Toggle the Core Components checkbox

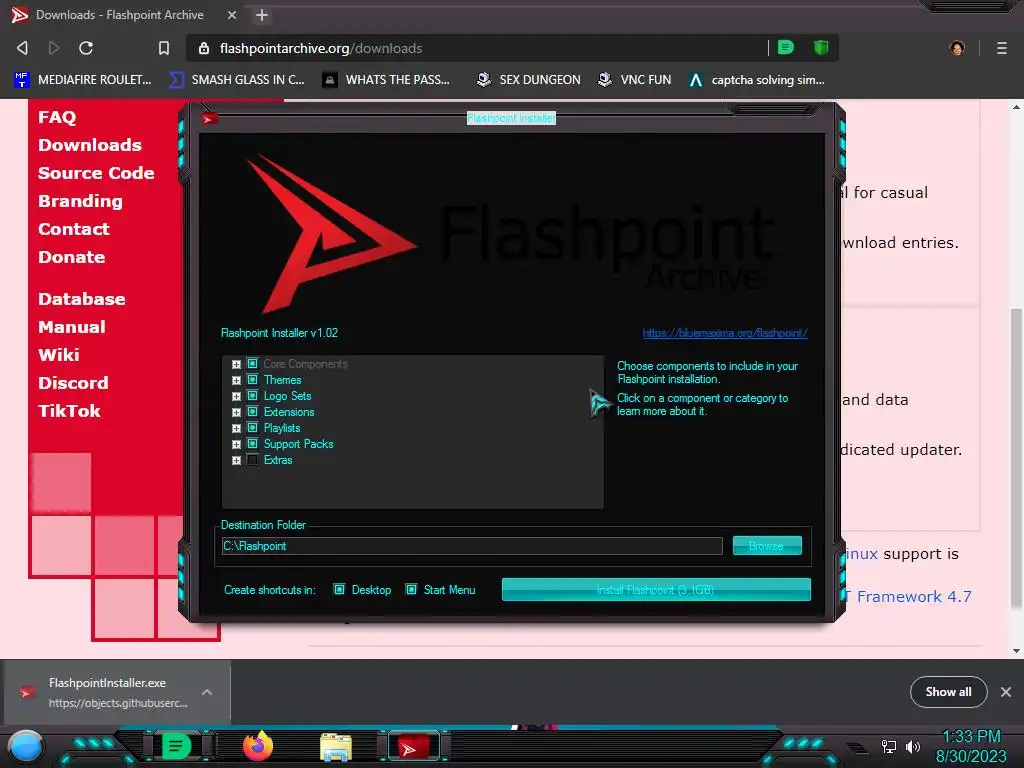252,364
